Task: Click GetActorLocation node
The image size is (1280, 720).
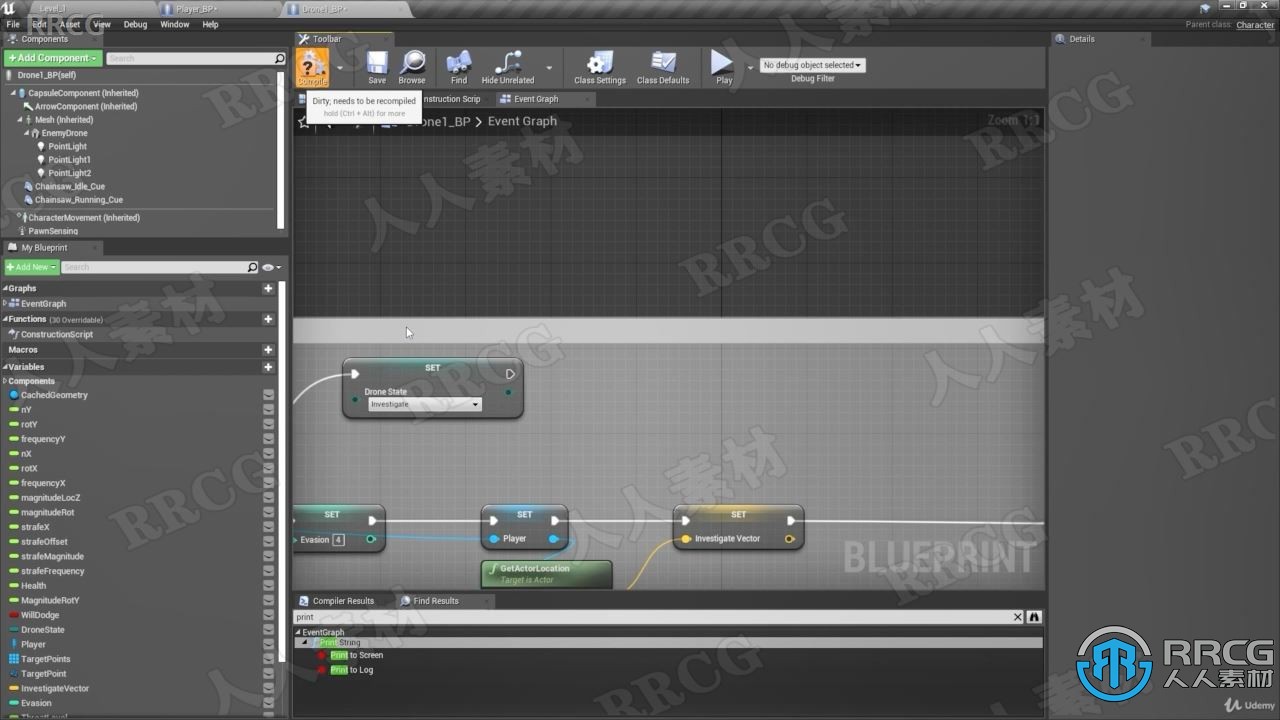Action: click(546, 573)
